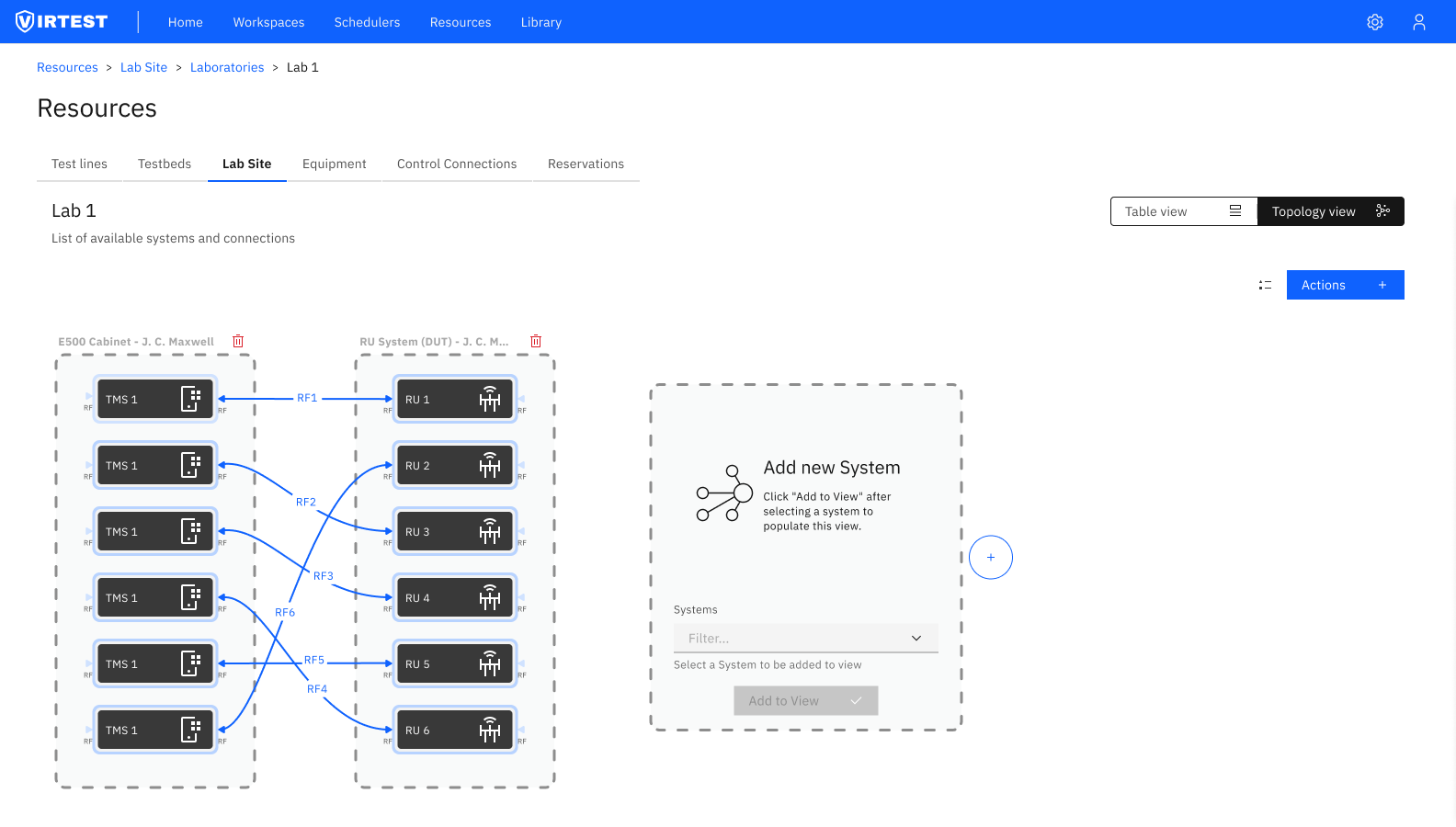Delete the E500 Cabinet system
Image resolution: width=1456 pixels, height=827 pixels.
tap(238, 341)
